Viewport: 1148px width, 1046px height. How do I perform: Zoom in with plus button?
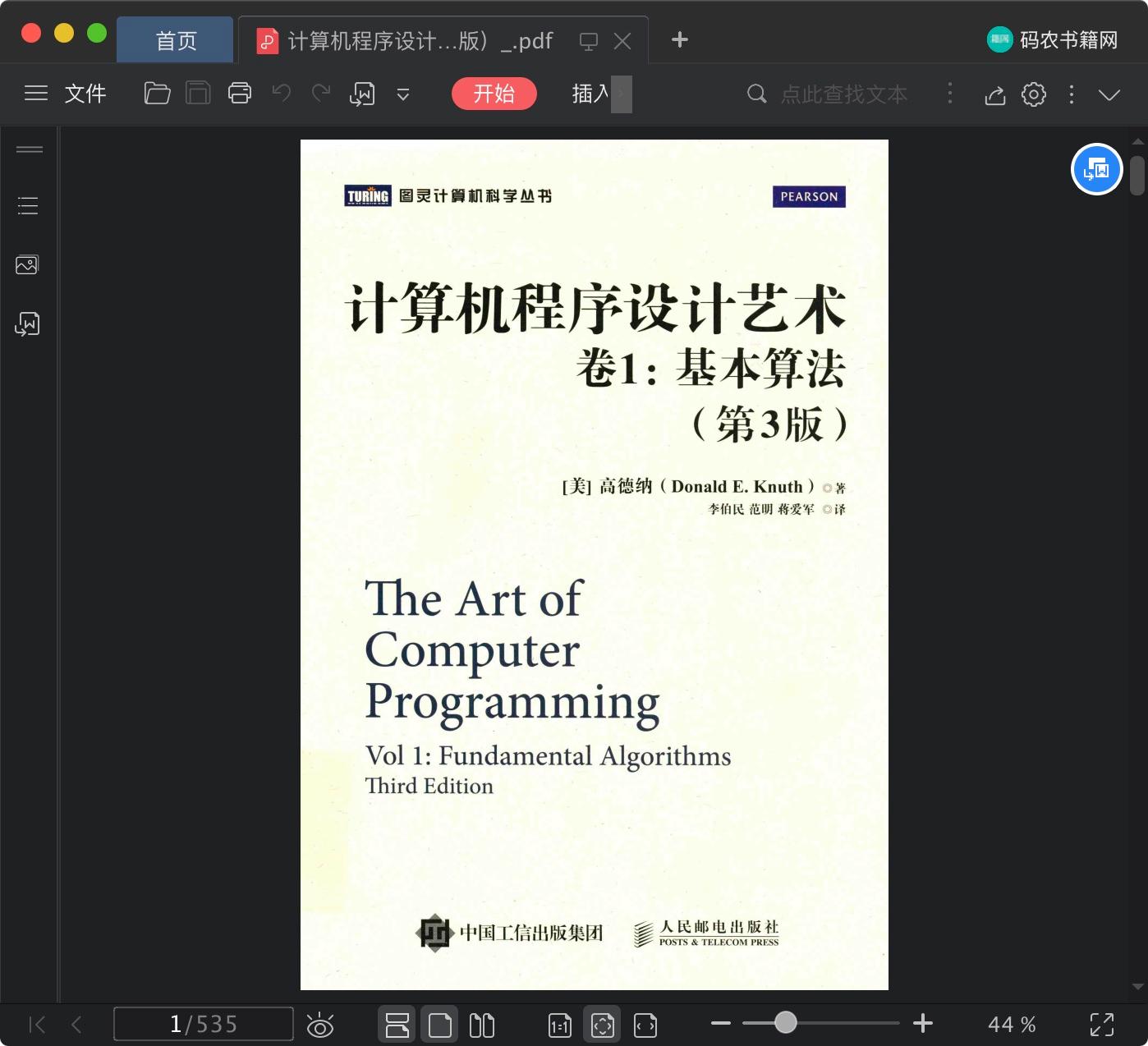[x=923, y=1023]
